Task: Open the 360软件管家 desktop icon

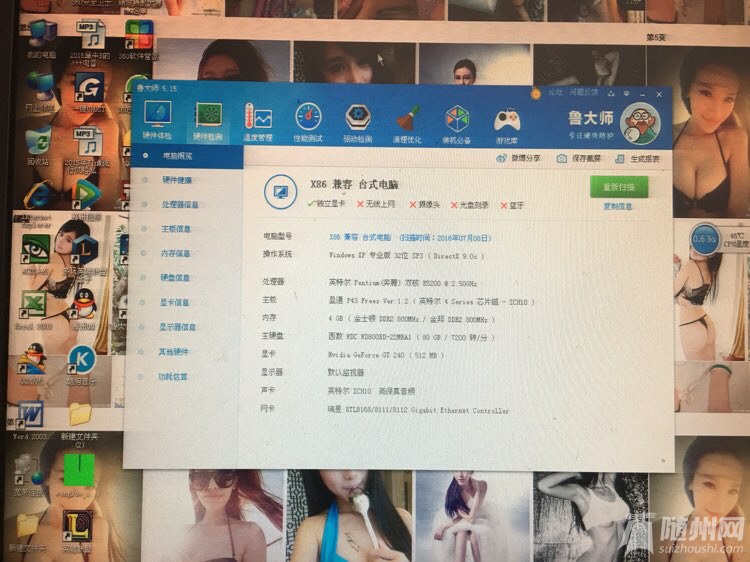Action: (x=139, y=41)
